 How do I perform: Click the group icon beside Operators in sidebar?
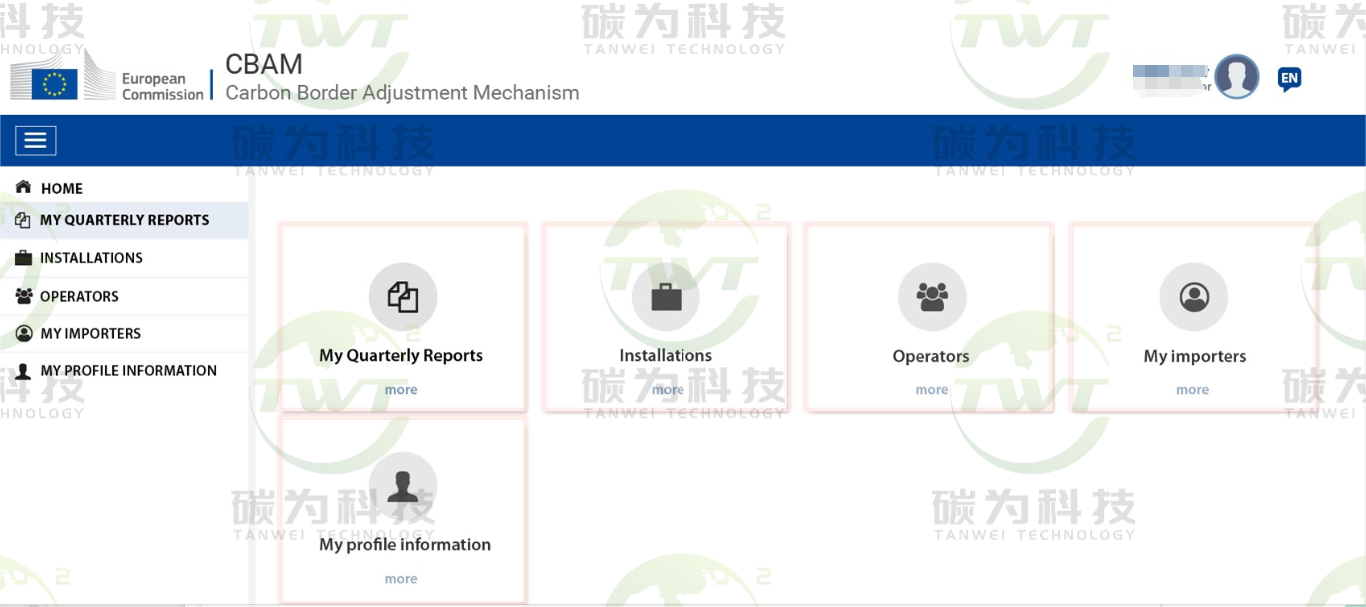23,296
